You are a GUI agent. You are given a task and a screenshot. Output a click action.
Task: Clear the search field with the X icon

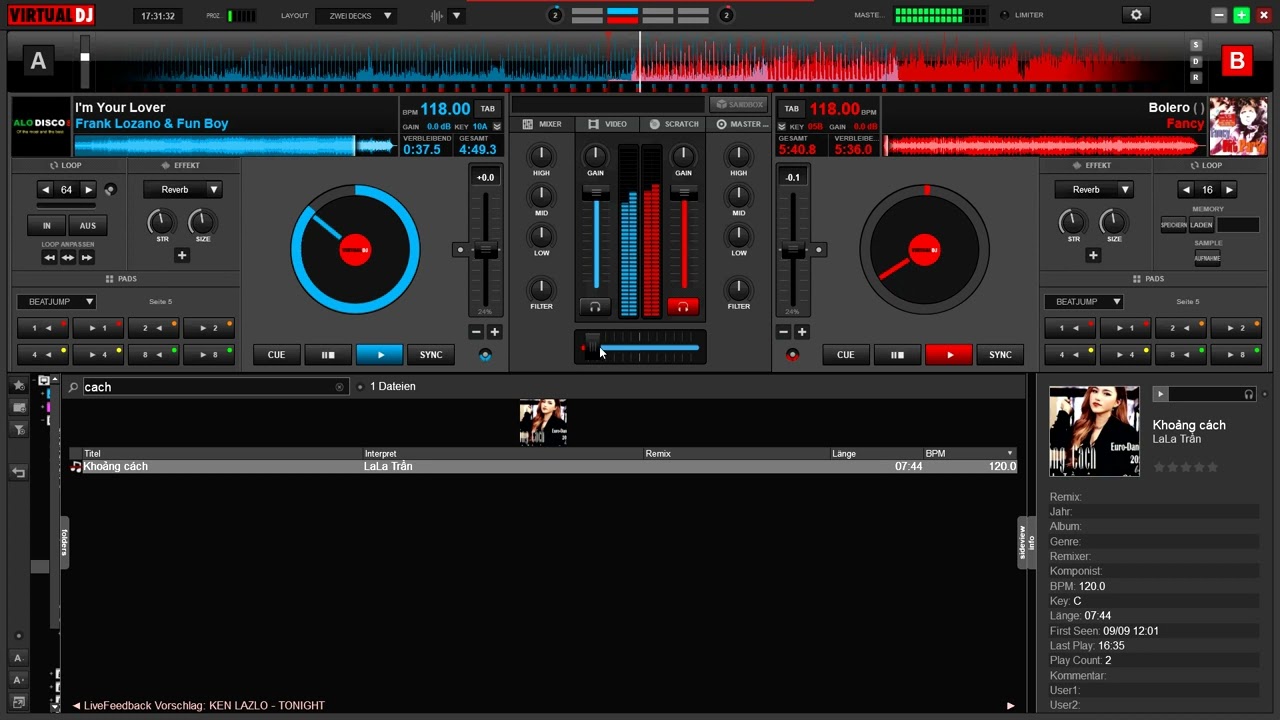pyautogui.click(x=339, y=387)
